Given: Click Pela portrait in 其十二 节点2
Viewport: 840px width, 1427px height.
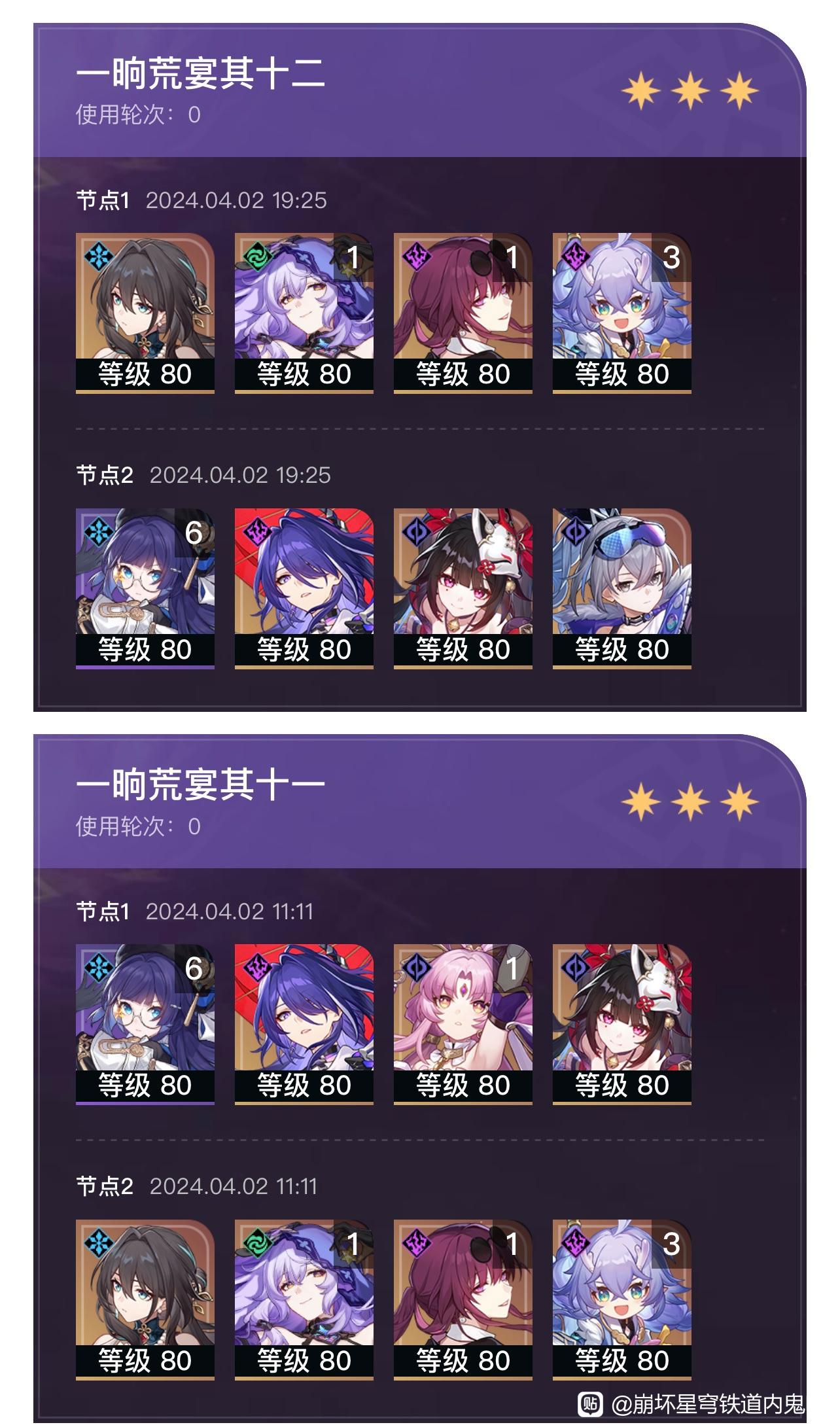Looking at the screenshot, I should pos(145,588).
